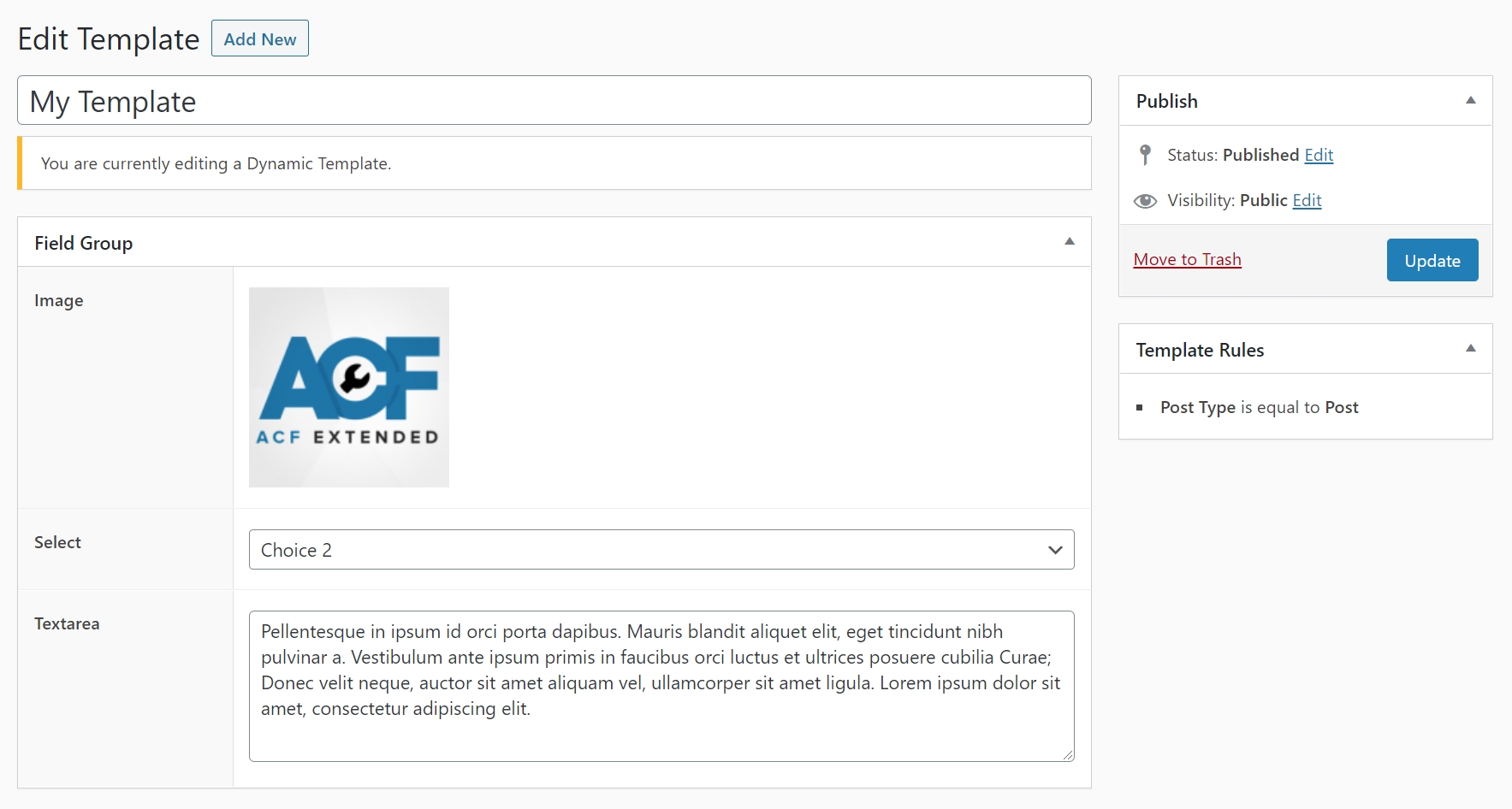Click the Dynamic Template notice text
Image resolution: width=1512 pixels, height=809 pixels.
216,163
